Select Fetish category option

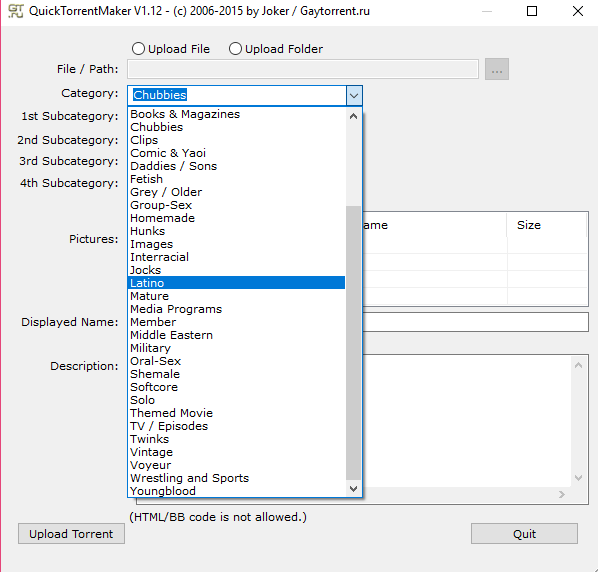tap(236, 179)
